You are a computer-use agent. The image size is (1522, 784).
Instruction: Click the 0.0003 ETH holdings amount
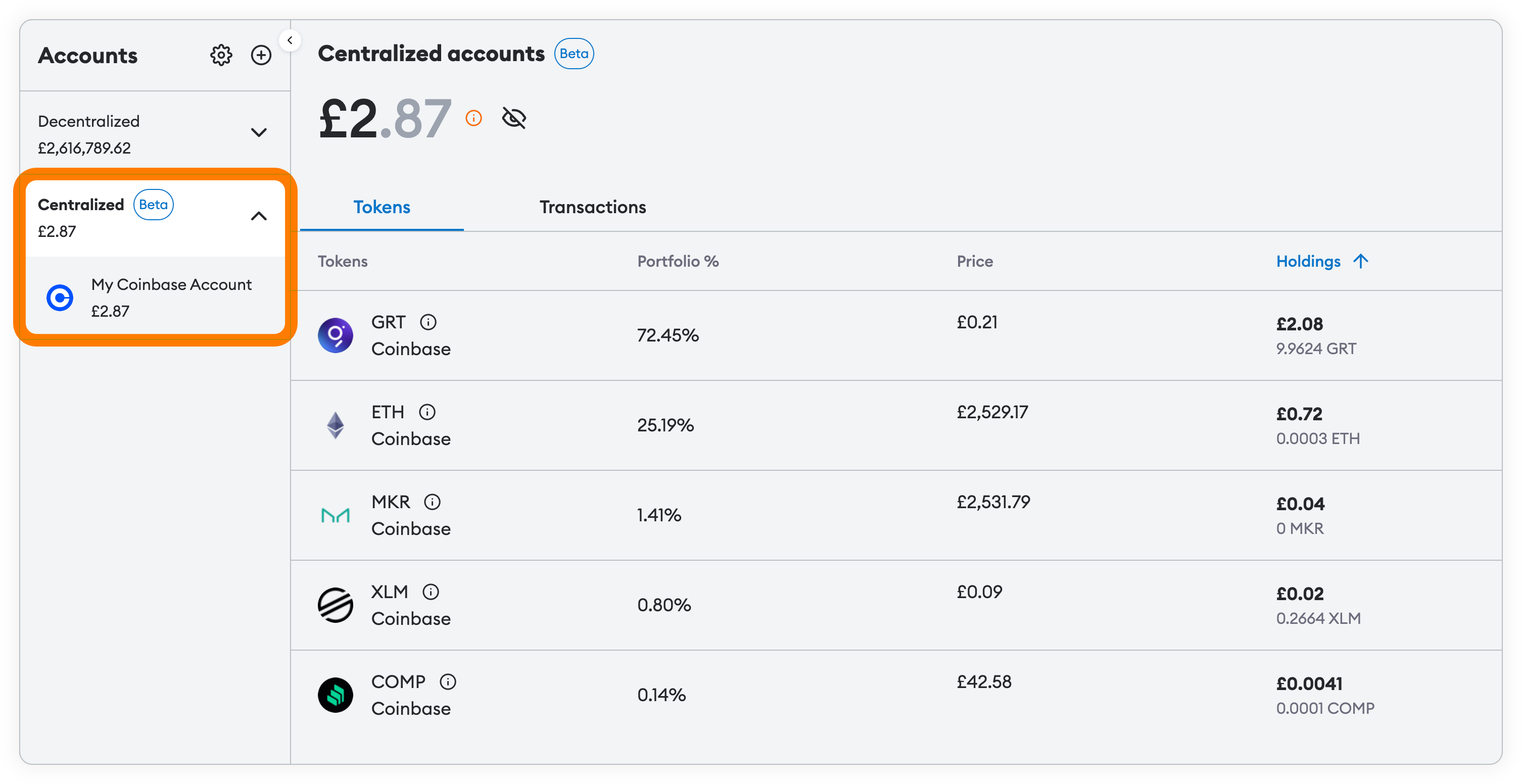click(1317, 438)
